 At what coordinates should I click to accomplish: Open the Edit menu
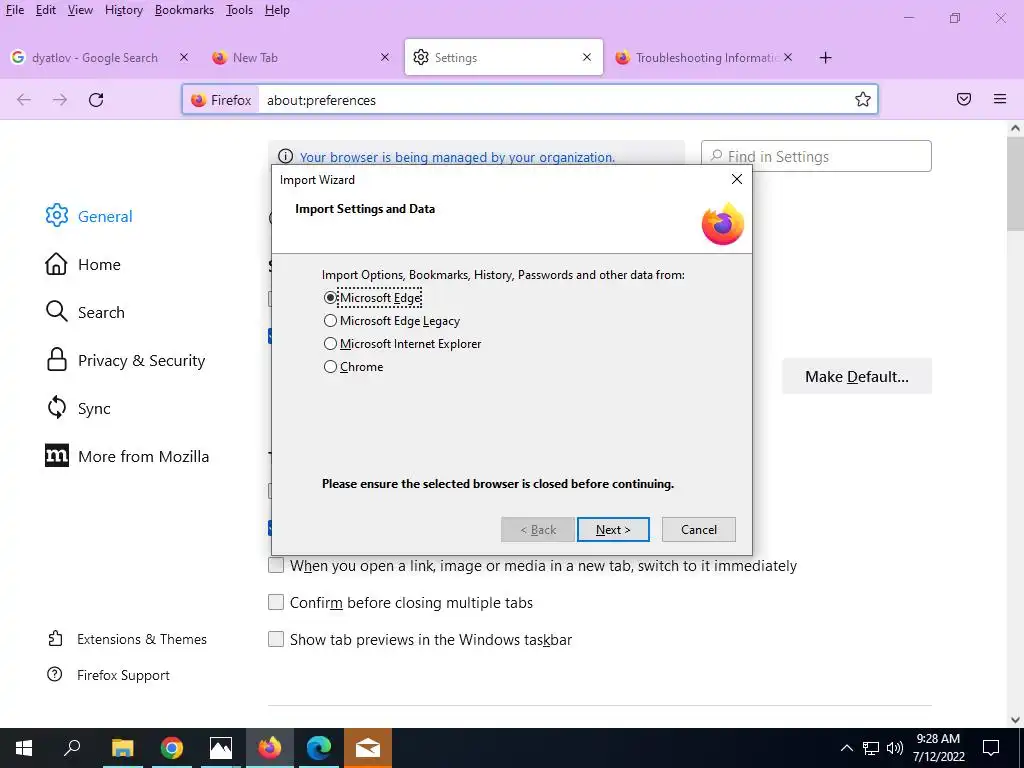coord(46,10)
